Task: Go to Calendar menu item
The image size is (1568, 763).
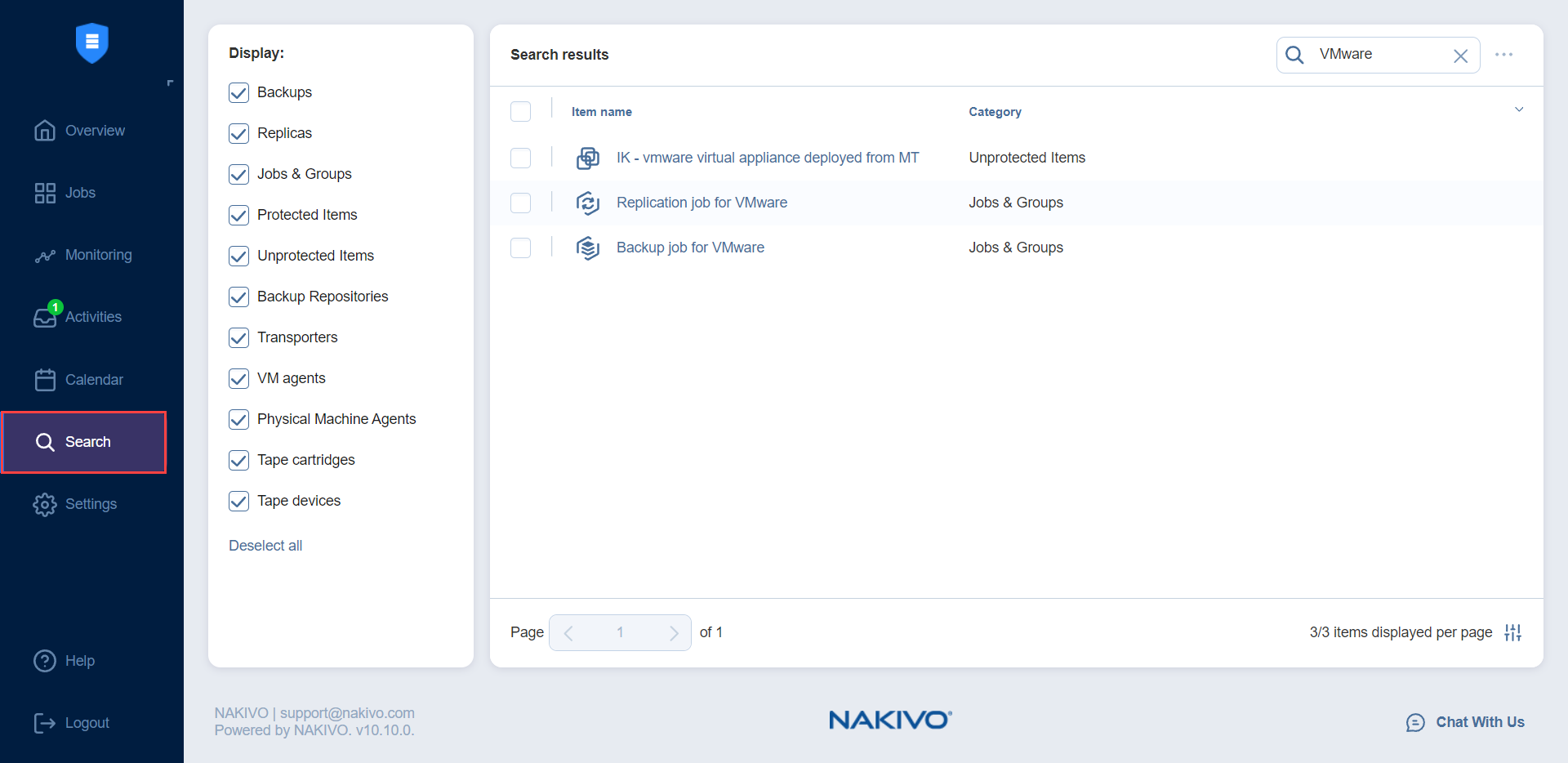Action: pyautogui.click(x=94, y=380)
